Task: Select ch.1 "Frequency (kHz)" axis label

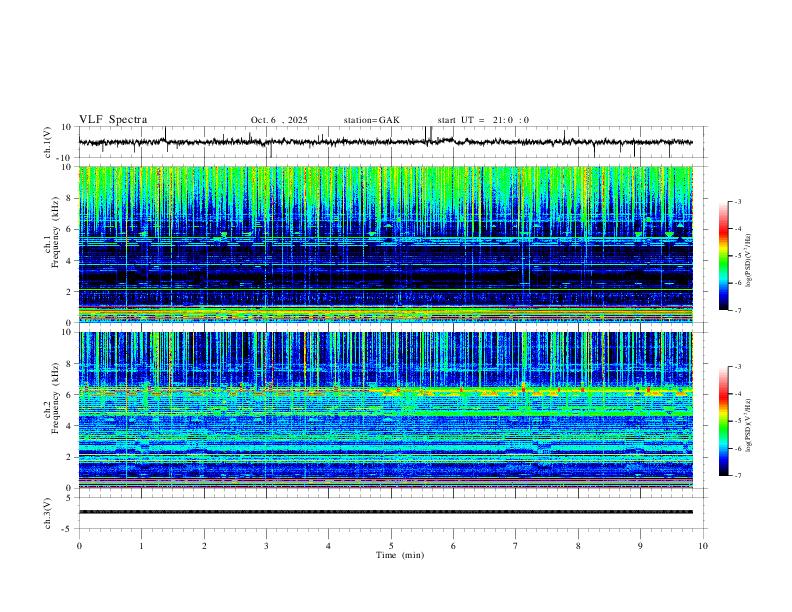Action: pos(55,232)
